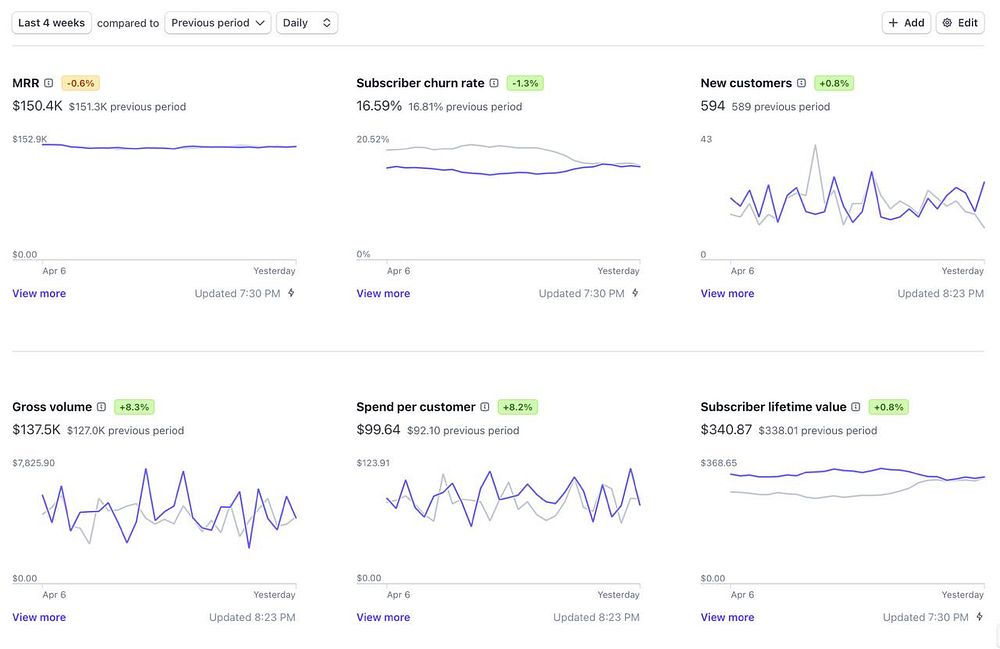The width and height of the screenshot is (1000, 649).
Task: Click the Add button
Action: point(906,23)
